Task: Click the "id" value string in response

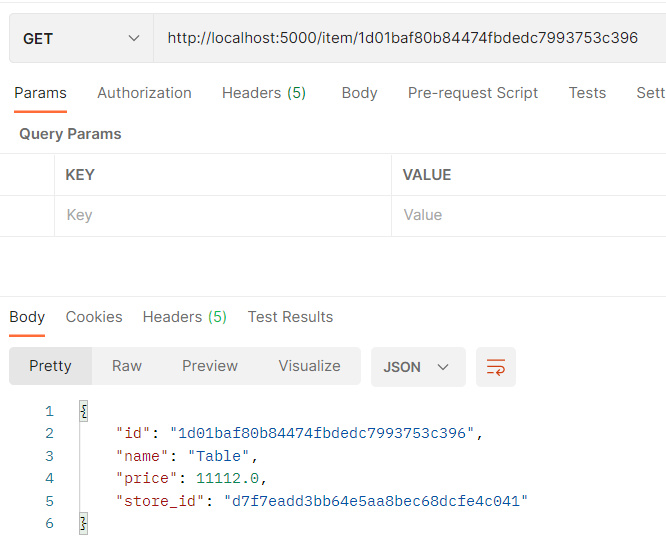Action: point(322,434)
